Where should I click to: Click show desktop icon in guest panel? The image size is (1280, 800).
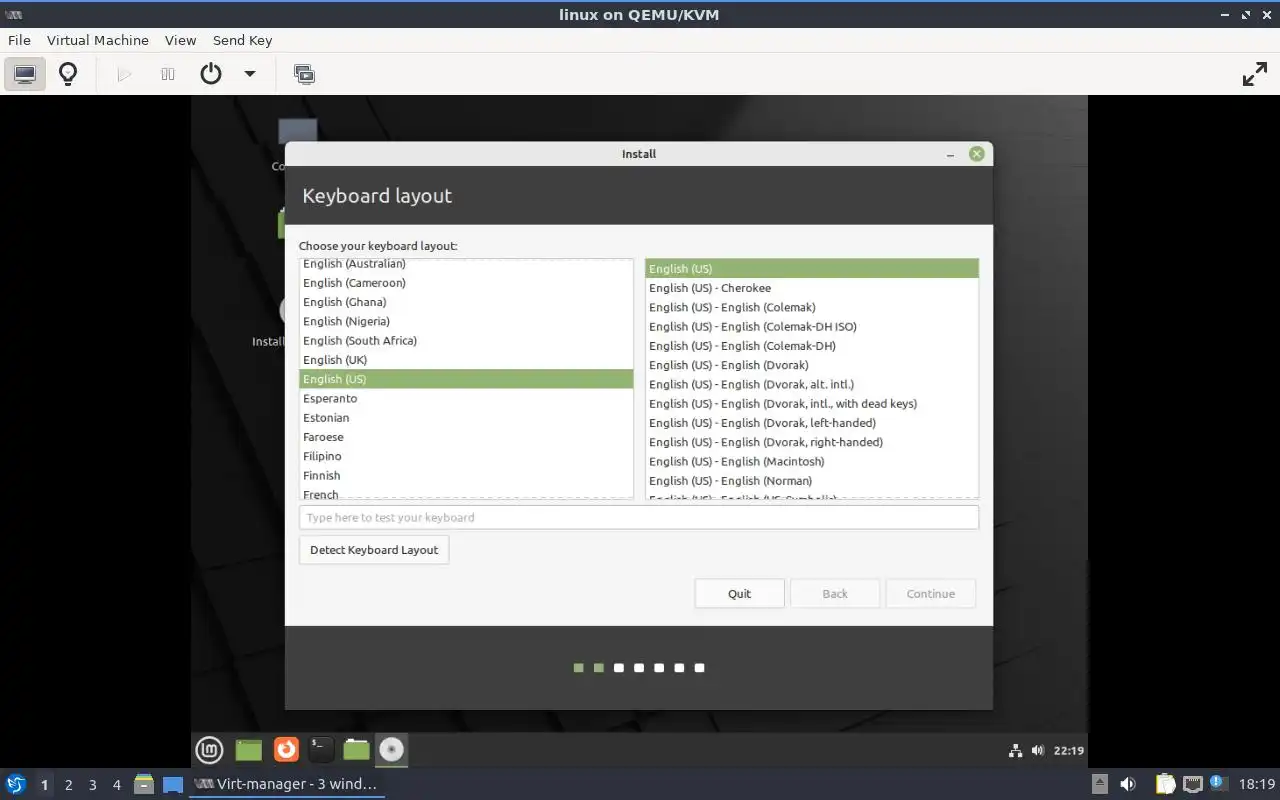(x=248, y=749)
